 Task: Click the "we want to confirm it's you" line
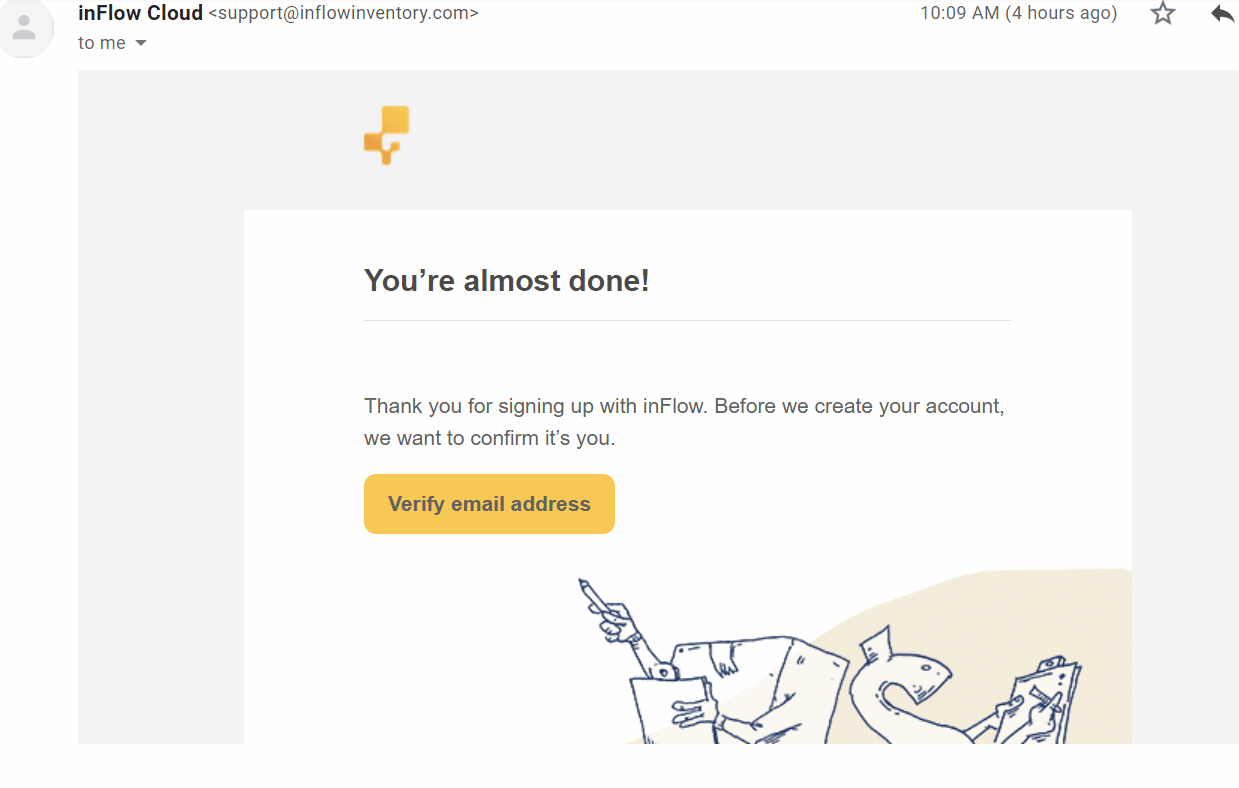coord(489,438)
